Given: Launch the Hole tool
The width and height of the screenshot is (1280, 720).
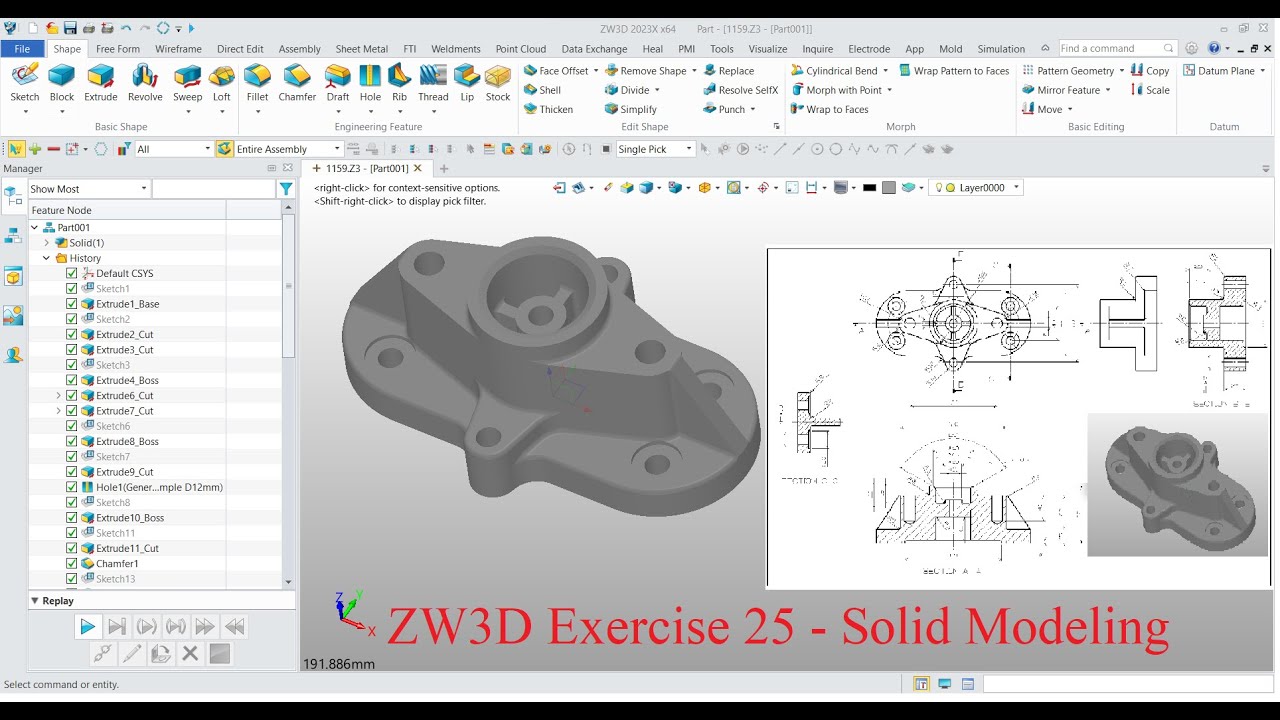Looking at the screenshot, I should [370, 82].
